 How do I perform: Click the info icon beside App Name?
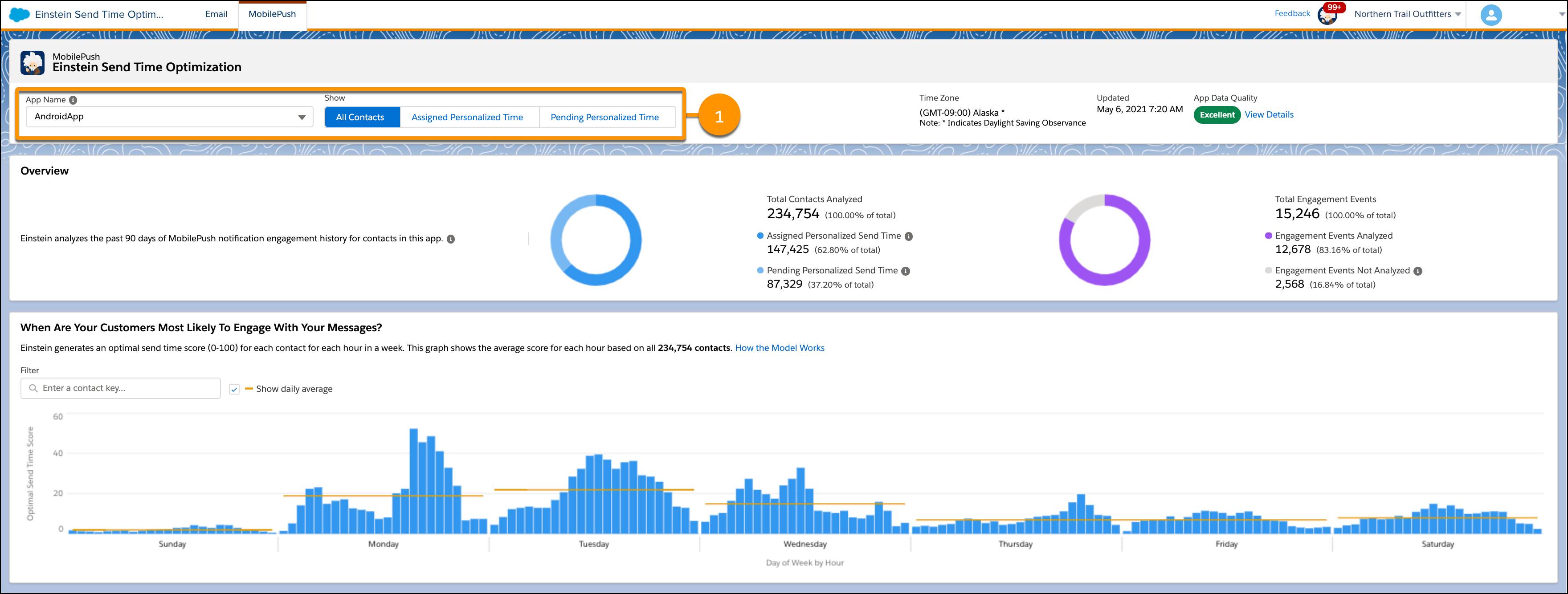73,99
